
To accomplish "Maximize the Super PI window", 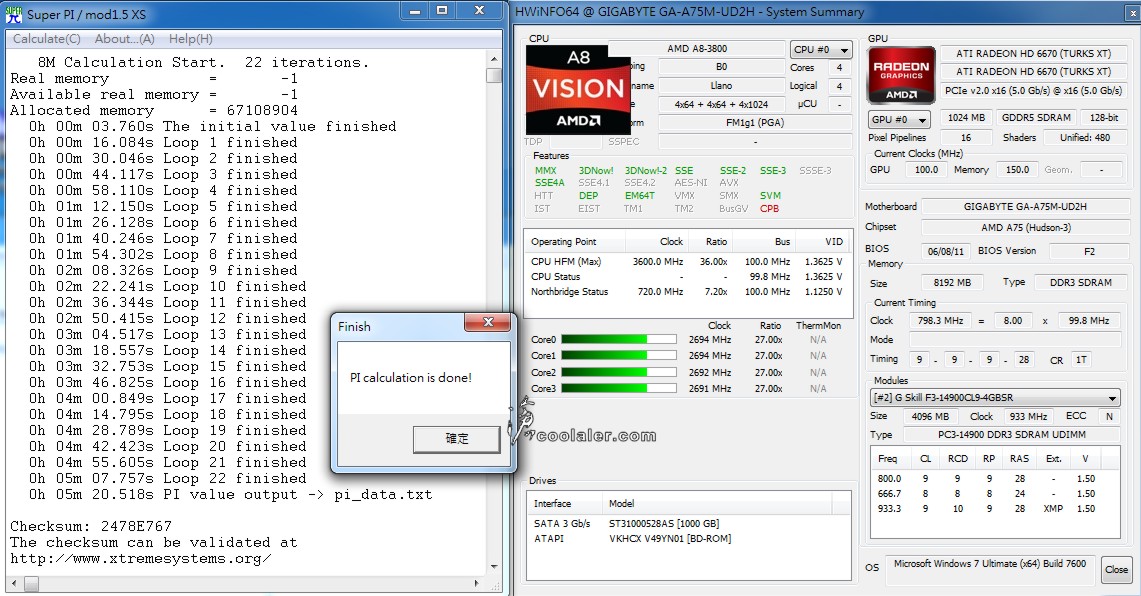I will pyautogui.click(x=442, y=11).
